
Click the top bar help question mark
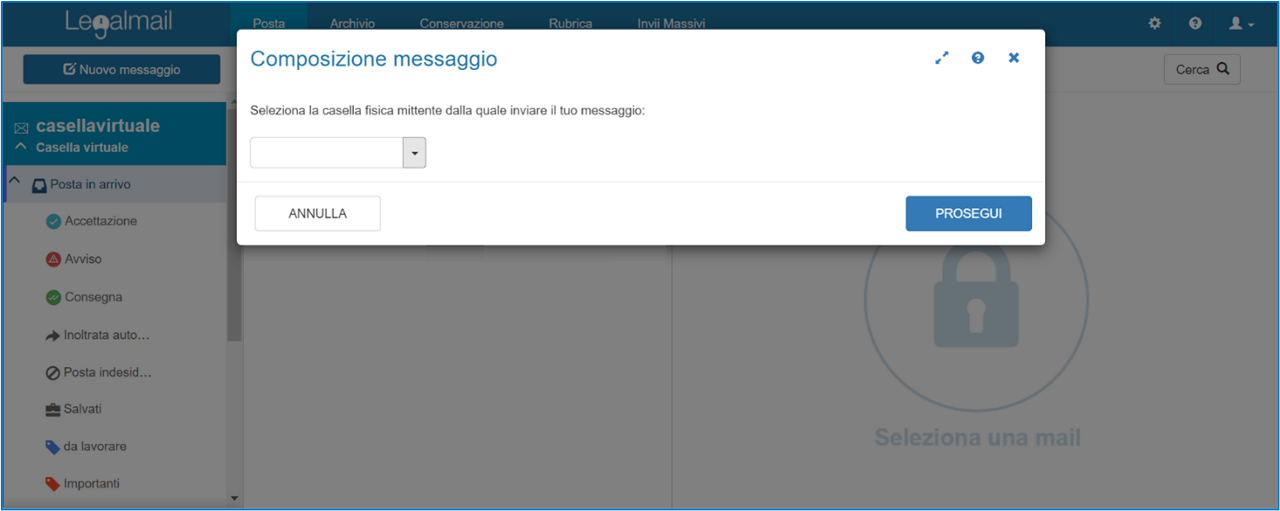(1195, 23)
